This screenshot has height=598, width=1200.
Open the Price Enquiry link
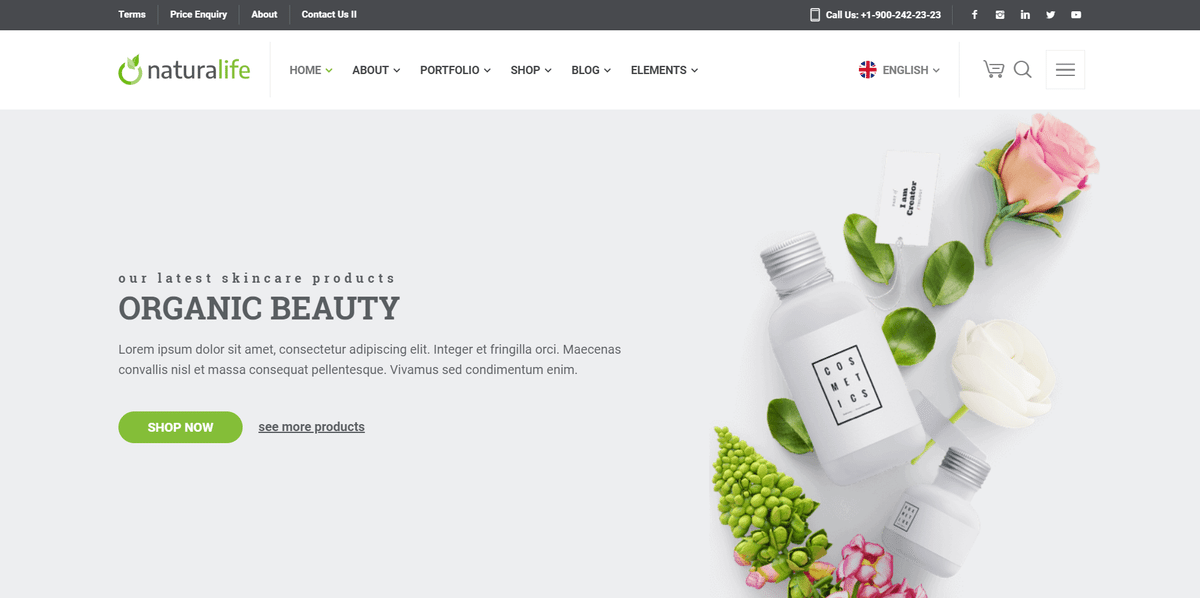pyautogui.click(x=198, y=15)
